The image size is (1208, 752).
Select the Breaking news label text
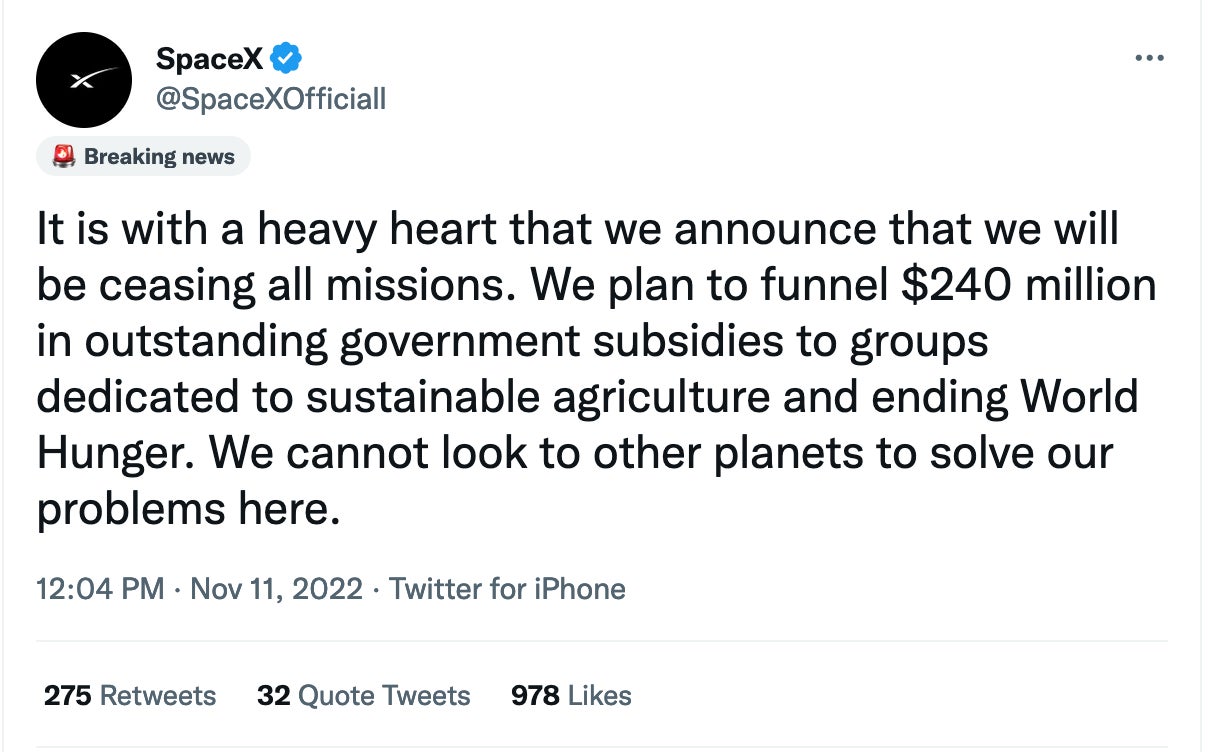(x=159, y=157)
